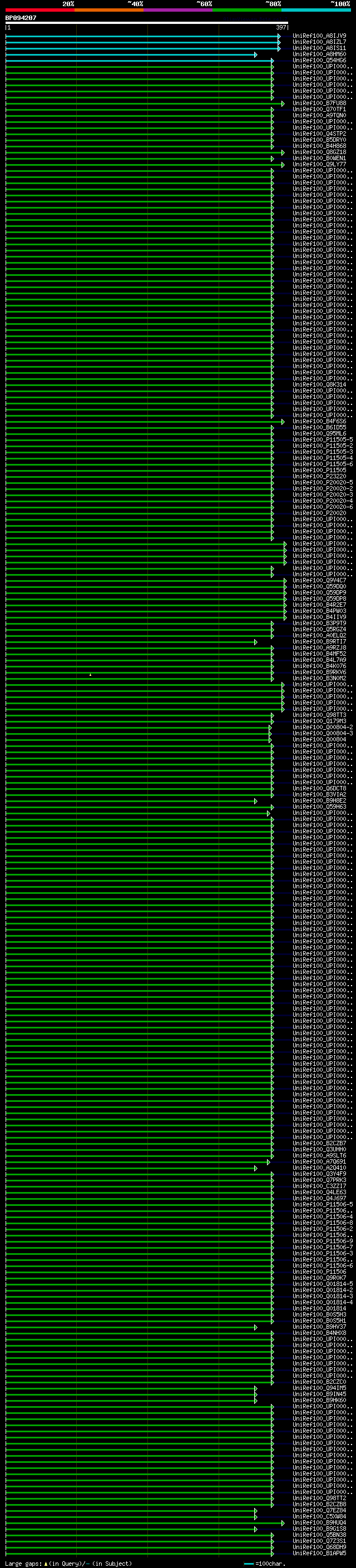
Task: Select hit UniRef100_Q3Y4F9
Action: 319,1174
